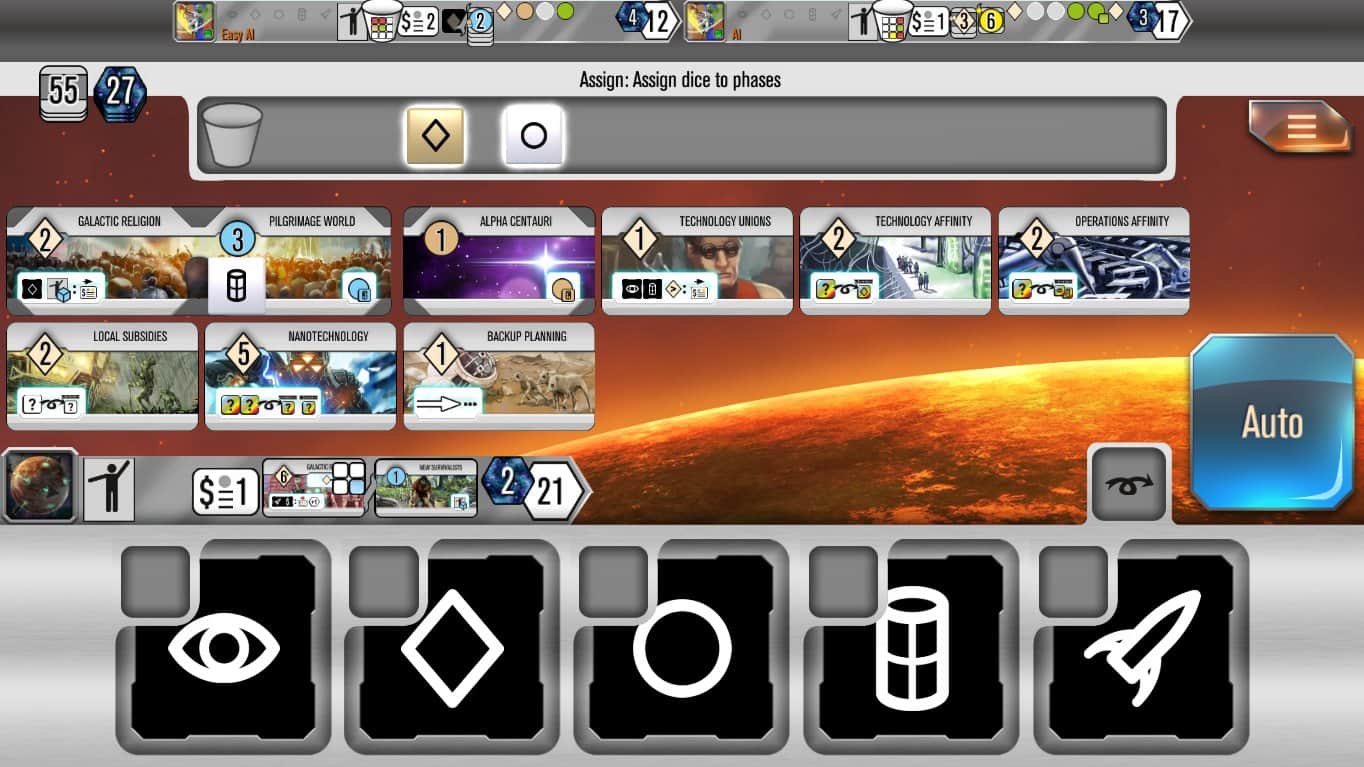
Task: Select the Settle circle phase icon
Action: tap(682, 648)
